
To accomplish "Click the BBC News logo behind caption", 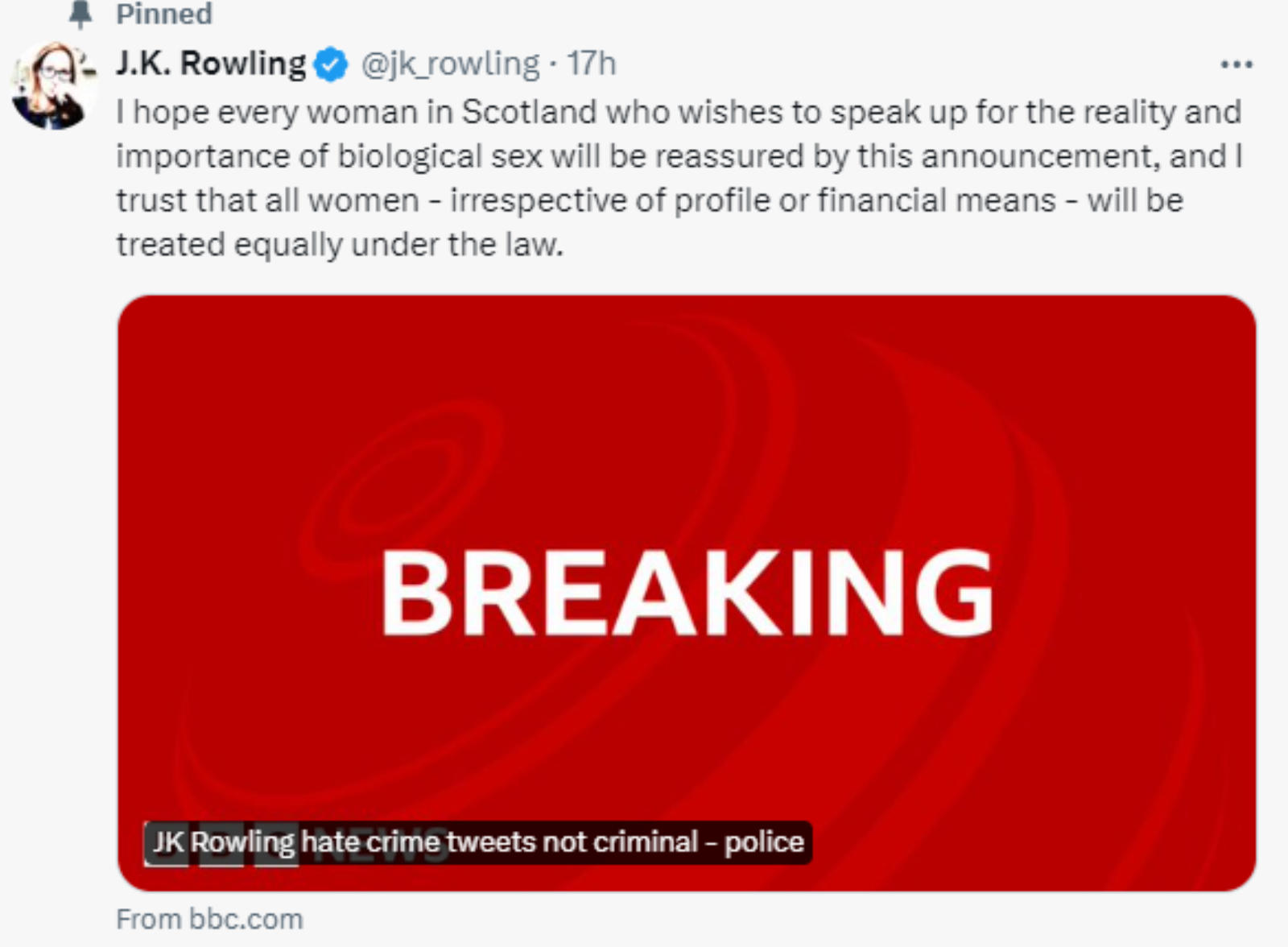I will (x=298, y=846).
